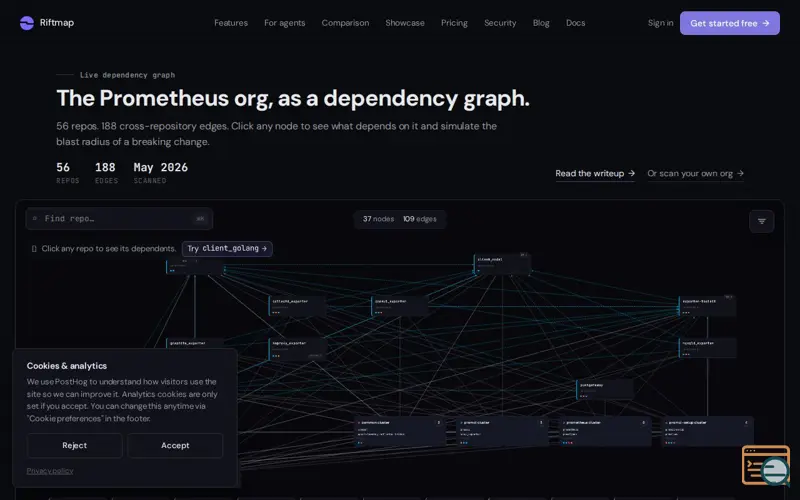
Task: Select the client_model graph node
Action: 502,264
